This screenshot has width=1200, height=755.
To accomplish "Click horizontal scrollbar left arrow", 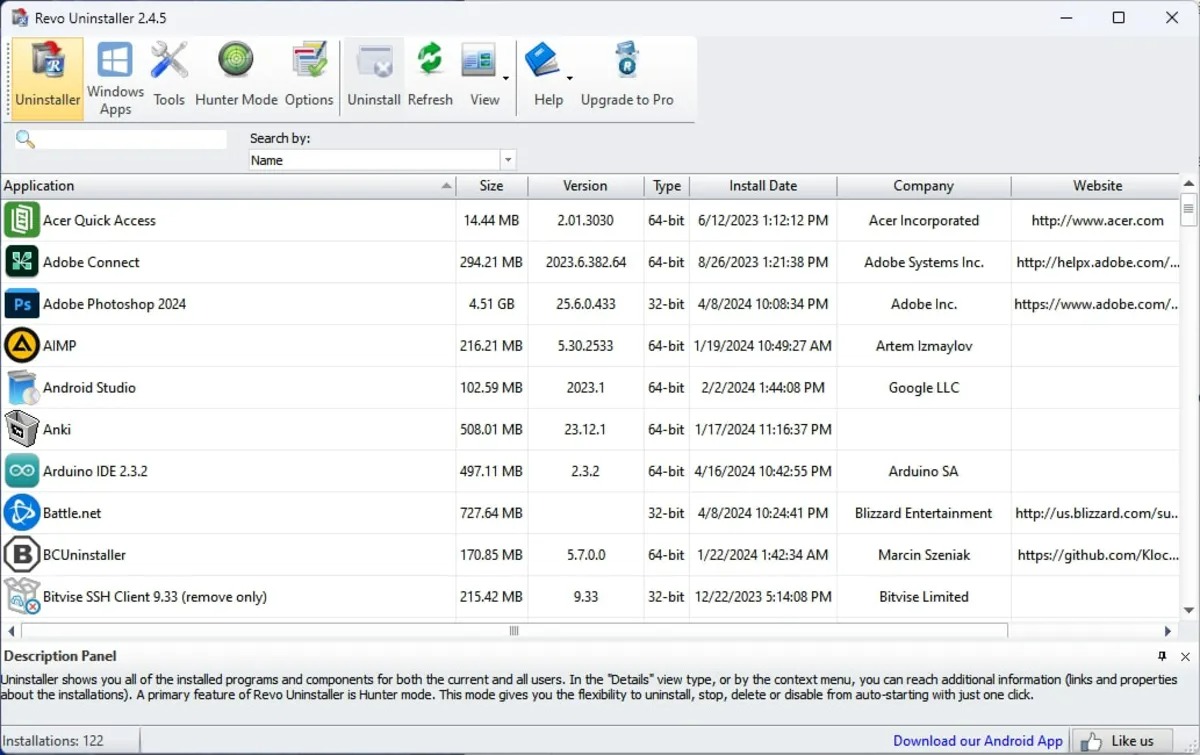I will (x=11, y=631).
